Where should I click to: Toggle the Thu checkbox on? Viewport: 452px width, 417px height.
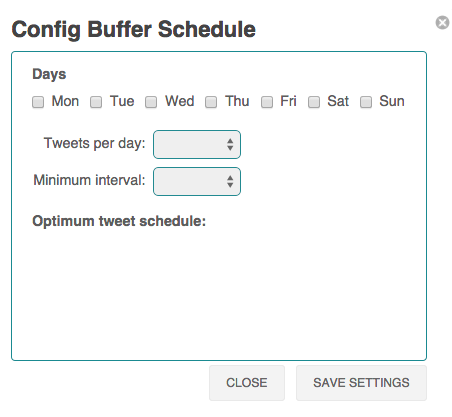coord(211,102)
